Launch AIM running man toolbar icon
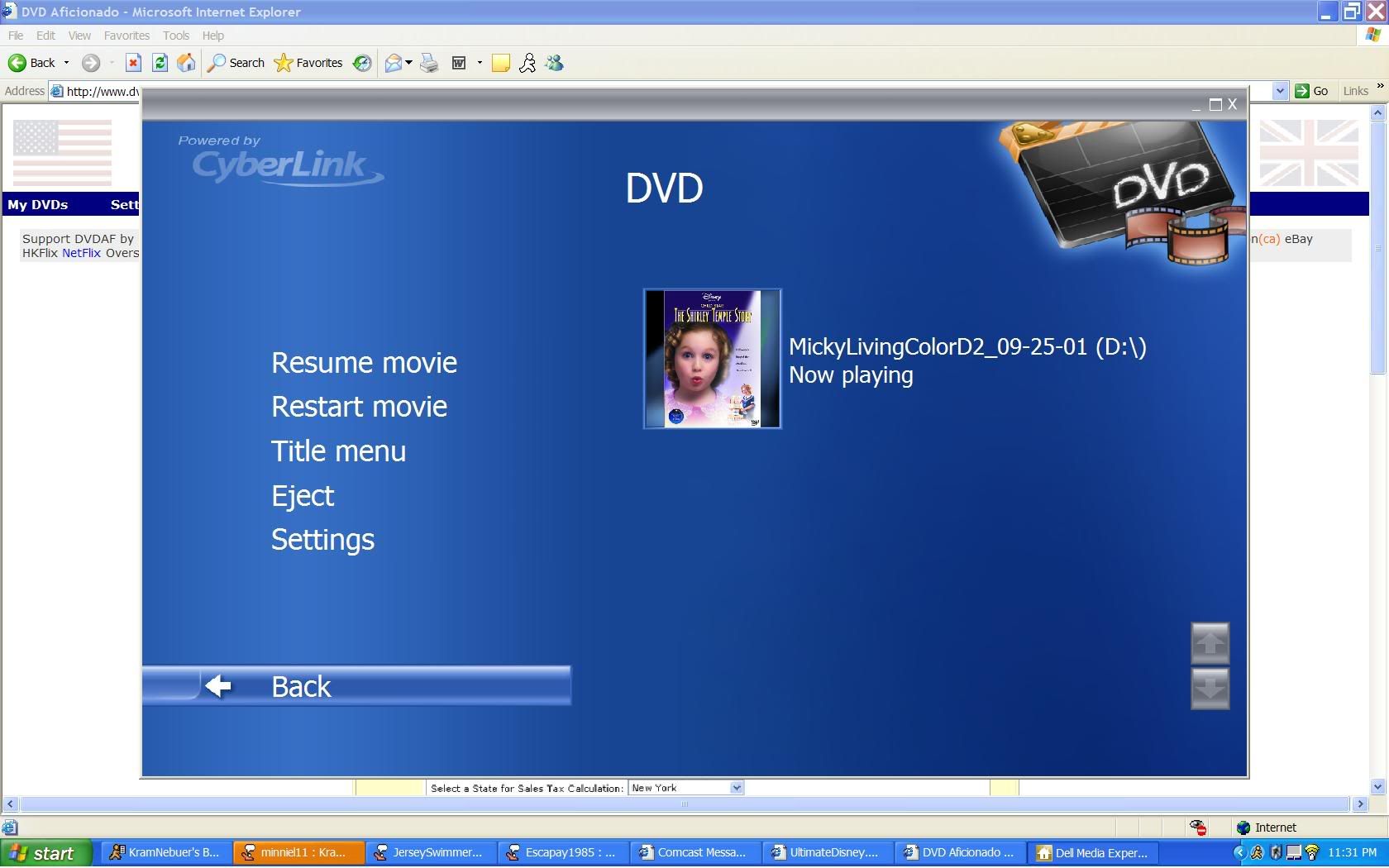The width and height of the screenshot is (1389, 868). click(x=527, y=63)
